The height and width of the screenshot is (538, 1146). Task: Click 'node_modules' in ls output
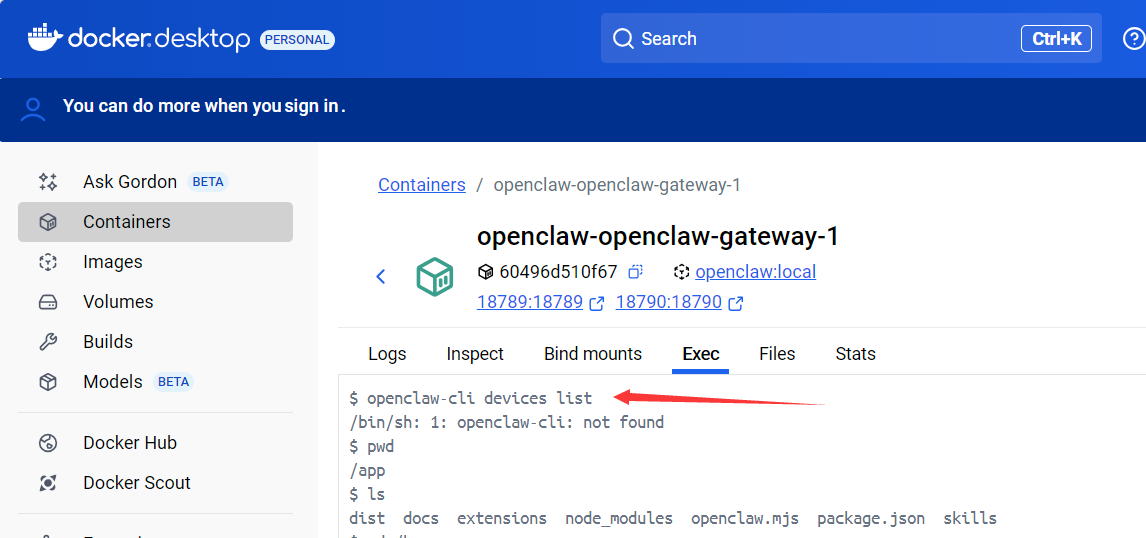(619, 519)
